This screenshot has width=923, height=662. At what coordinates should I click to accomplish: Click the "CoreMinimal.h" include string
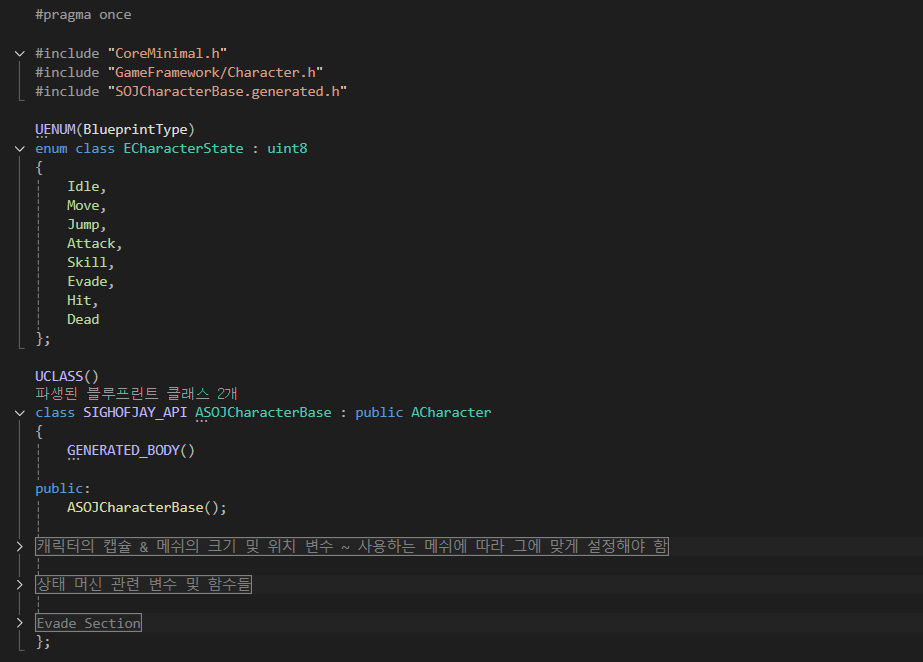[167, 54]
